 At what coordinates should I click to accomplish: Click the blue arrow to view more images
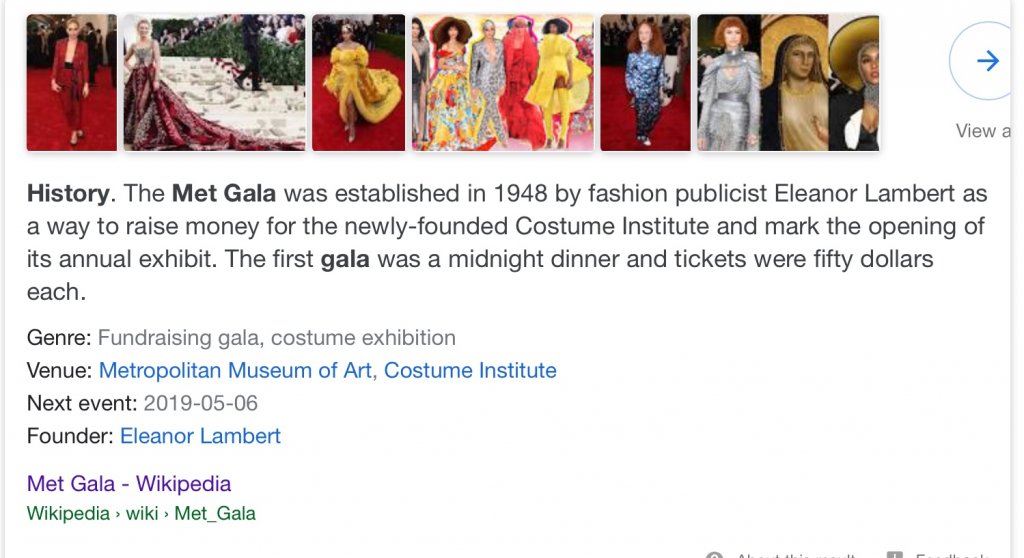[987, 62]
